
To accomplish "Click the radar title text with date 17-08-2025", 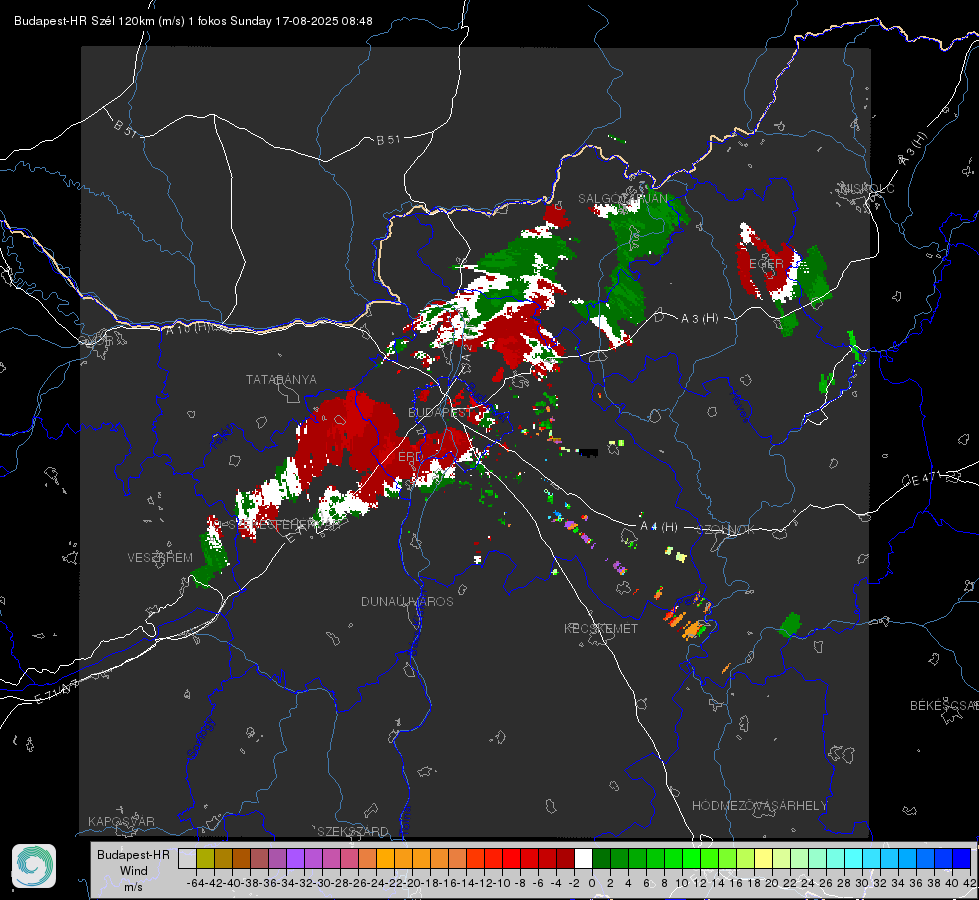I will pyautogui.click(x=193, y=21).
